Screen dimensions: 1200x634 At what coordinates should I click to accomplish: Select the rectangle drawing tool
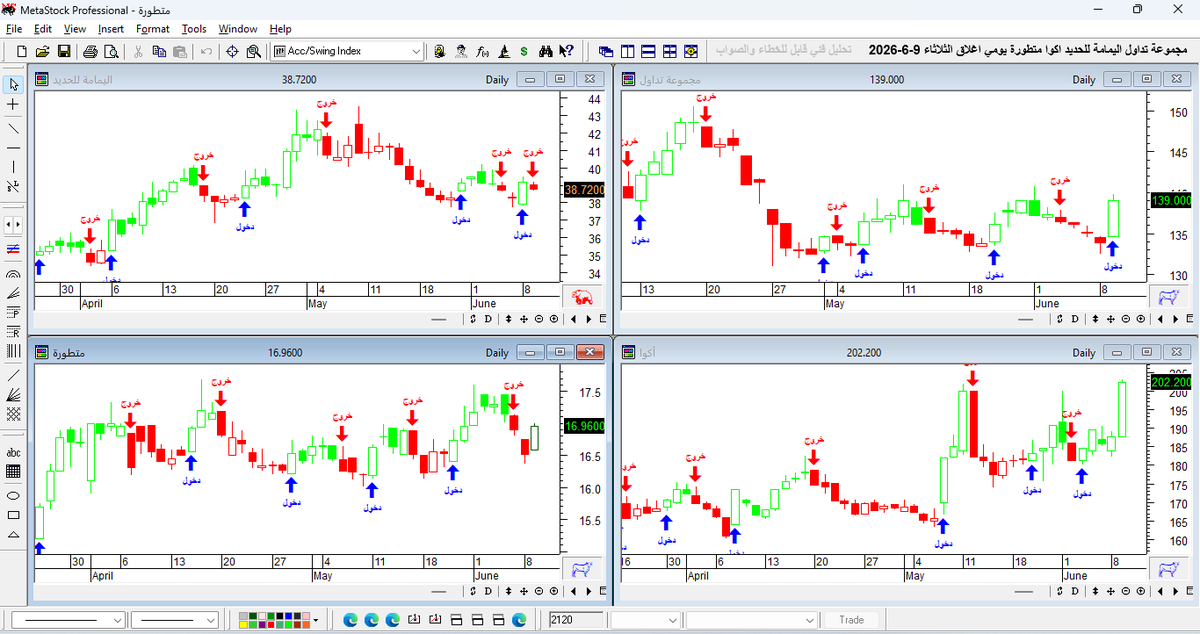coord(13,514)
